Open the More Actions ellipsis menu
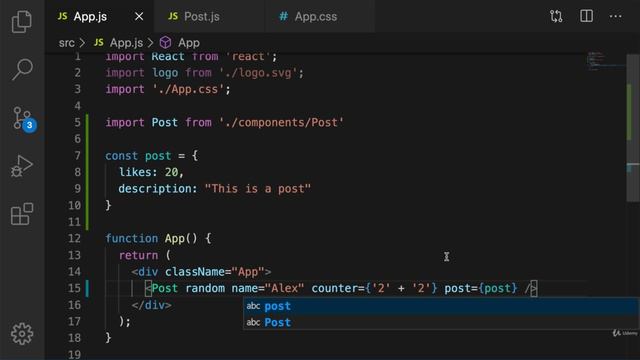This screenshot has height=360, width=640. tap(616, 16)
